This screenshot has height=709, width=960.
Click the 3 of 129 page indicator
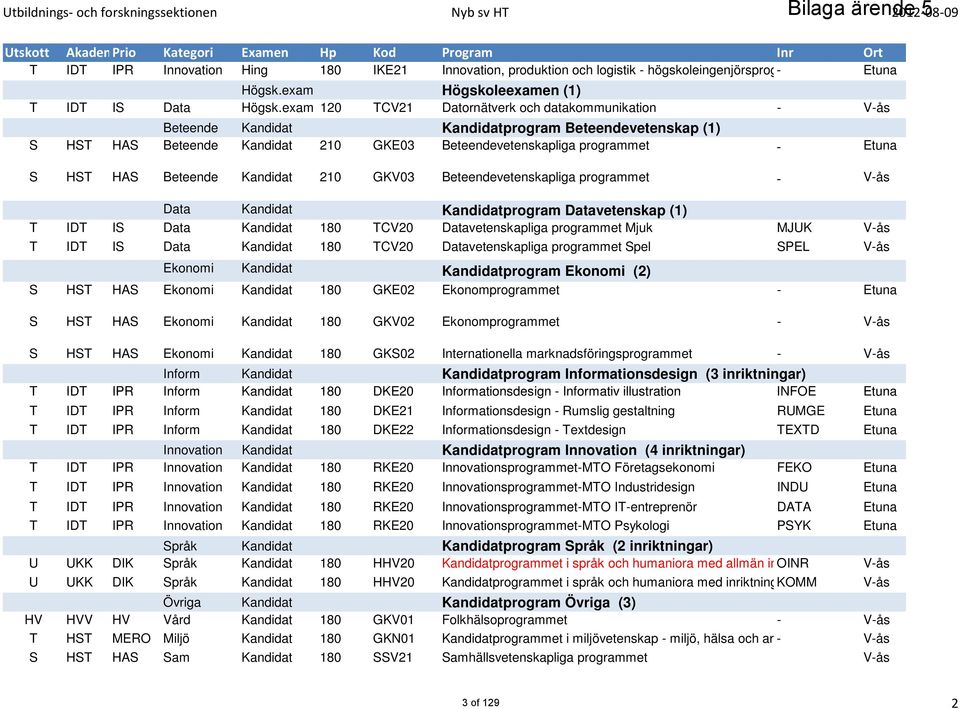pos(481,702)
